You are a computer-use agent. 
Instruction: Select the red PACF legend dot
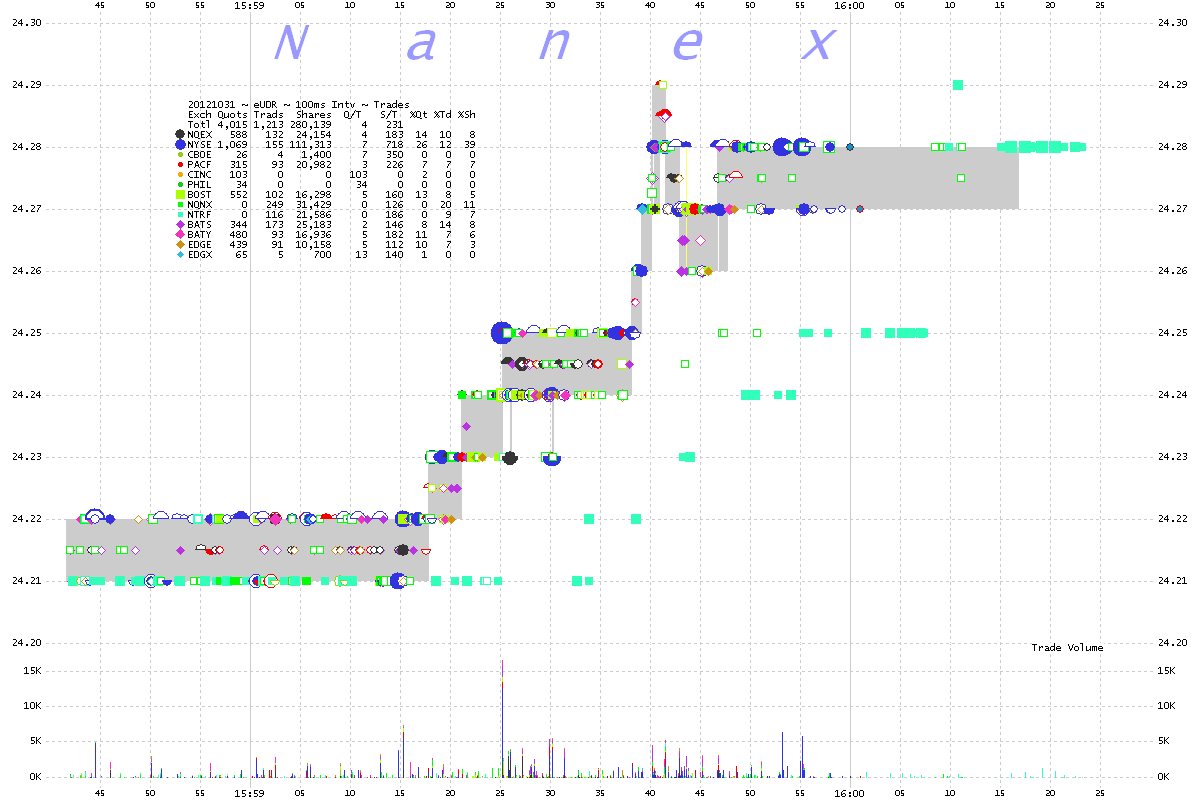180,164
